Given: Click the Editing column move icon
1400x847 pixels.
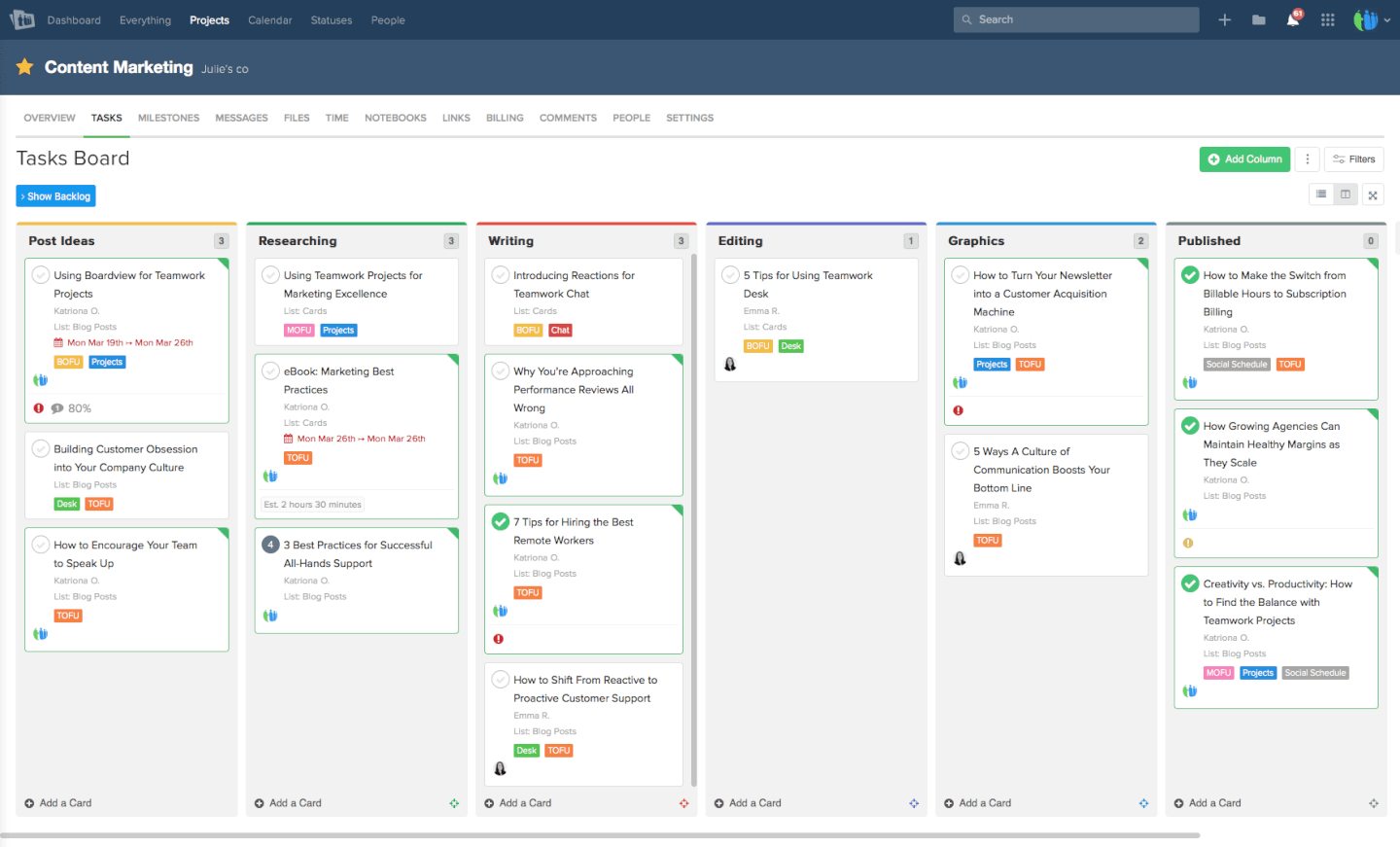Looking at the screenshot, I should point(914,803).
